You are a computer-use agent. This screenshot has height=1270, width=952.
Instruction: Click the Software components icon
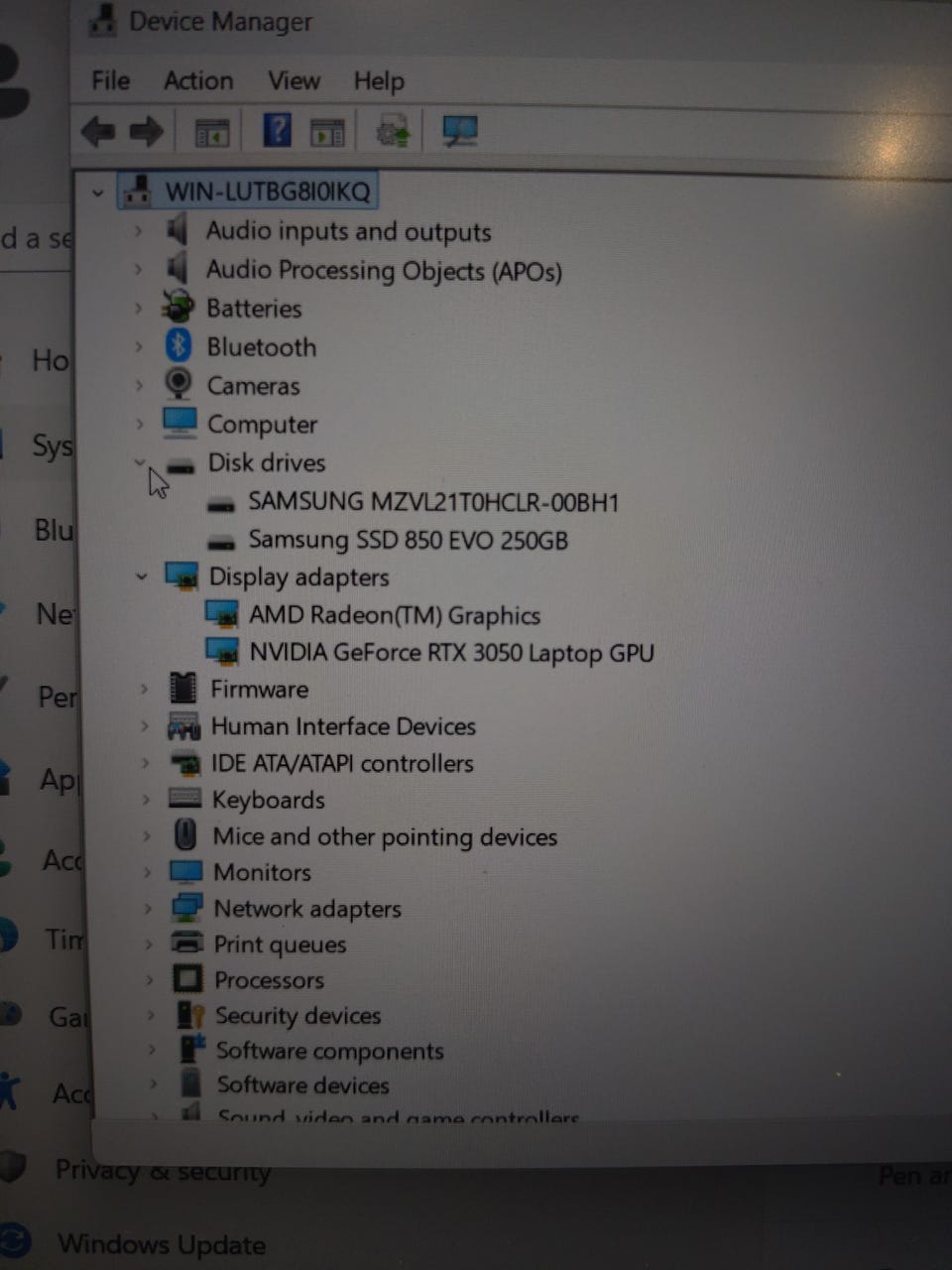[191, 1049]
